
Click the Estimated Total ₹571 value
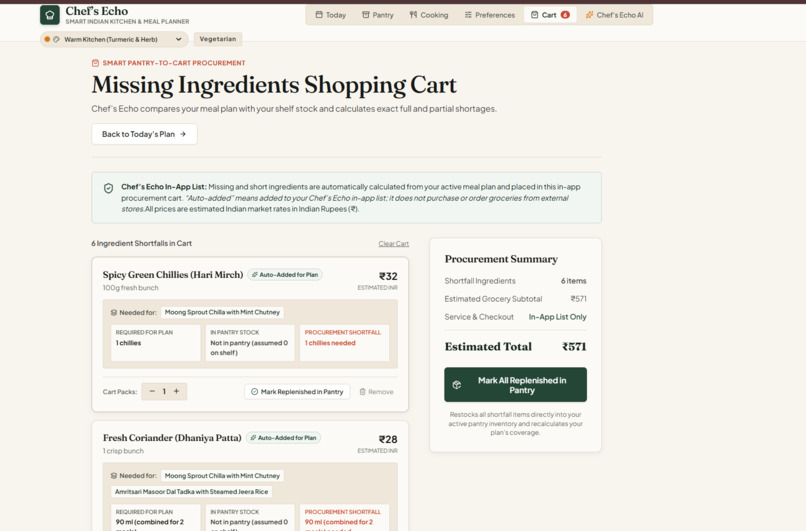[x=574, y=346]
